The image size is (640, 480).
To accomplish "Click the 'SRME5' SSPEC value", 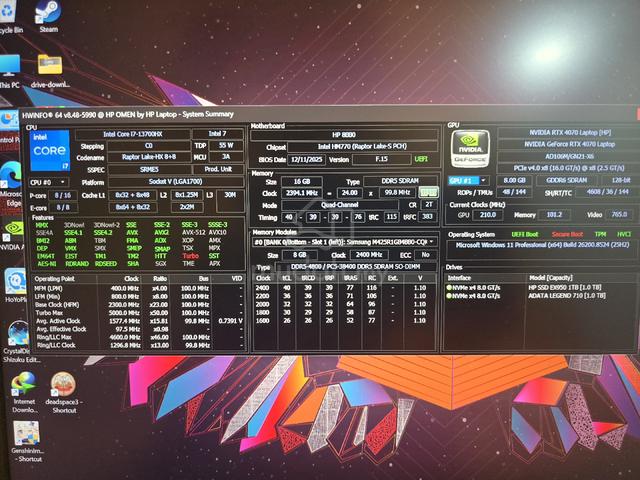I will pyautogui.click(x=149, y=169).
